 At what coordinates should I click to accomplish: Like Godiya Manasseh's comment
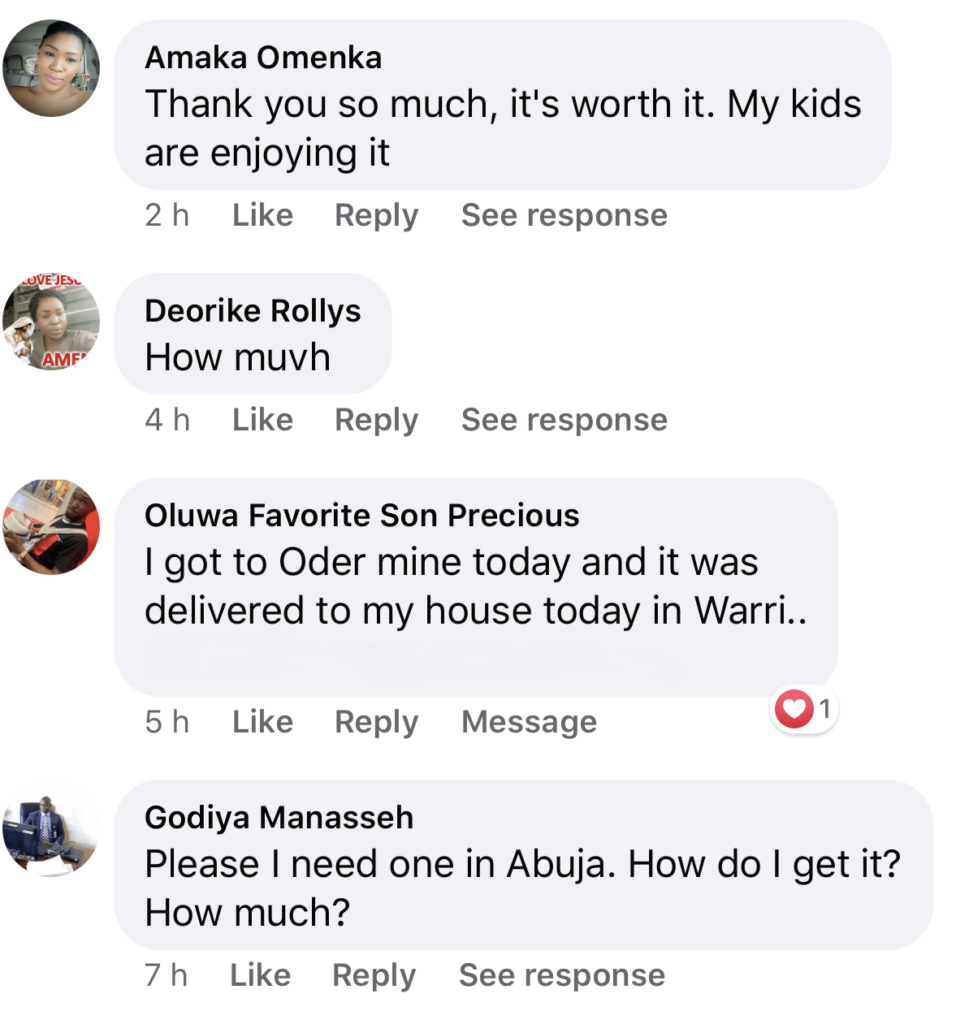[x=260, y=975]
